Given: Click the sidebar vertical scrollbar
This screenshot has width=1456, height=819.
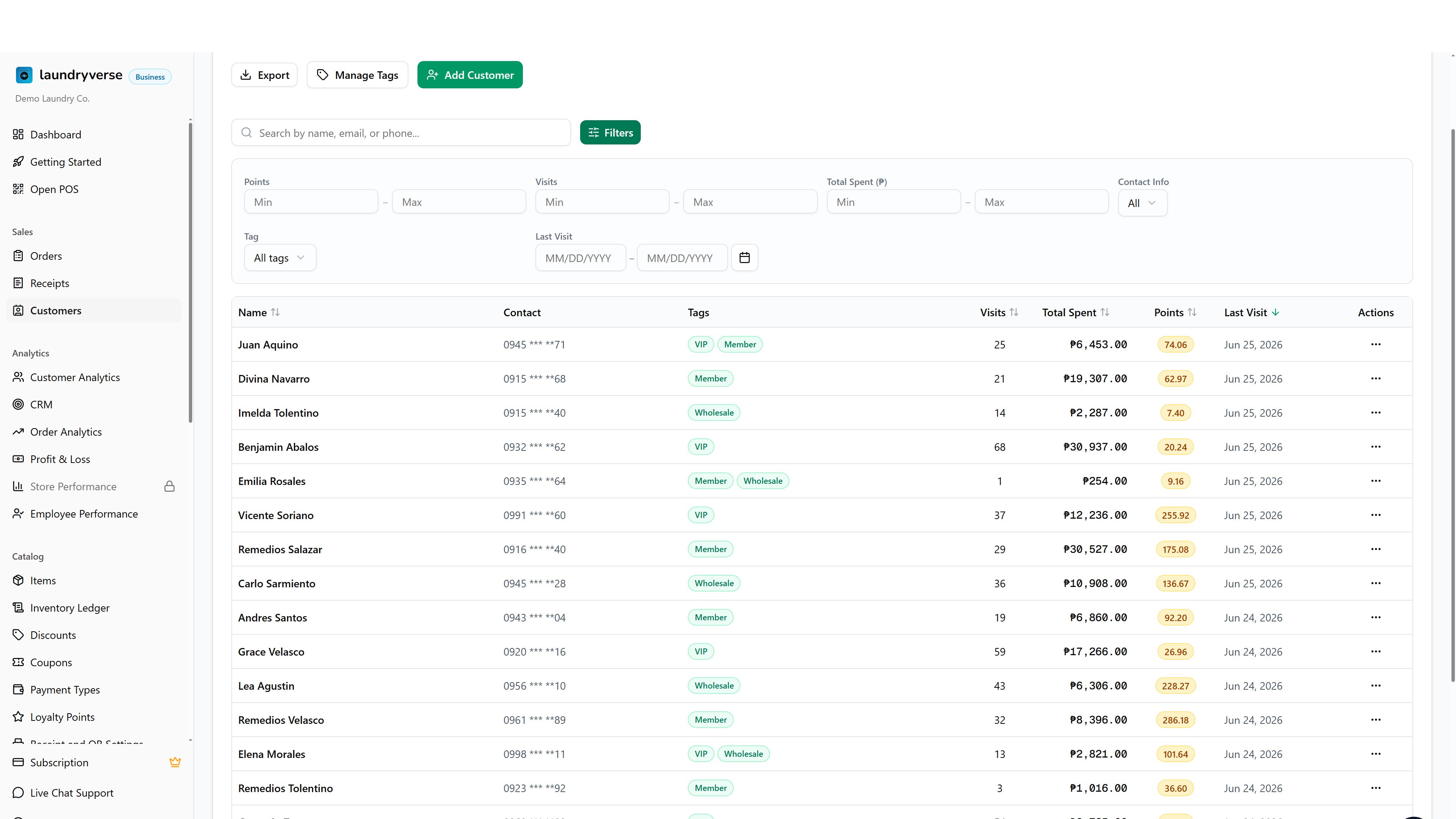Looking at the screenshot, I should tap(190, 272).
